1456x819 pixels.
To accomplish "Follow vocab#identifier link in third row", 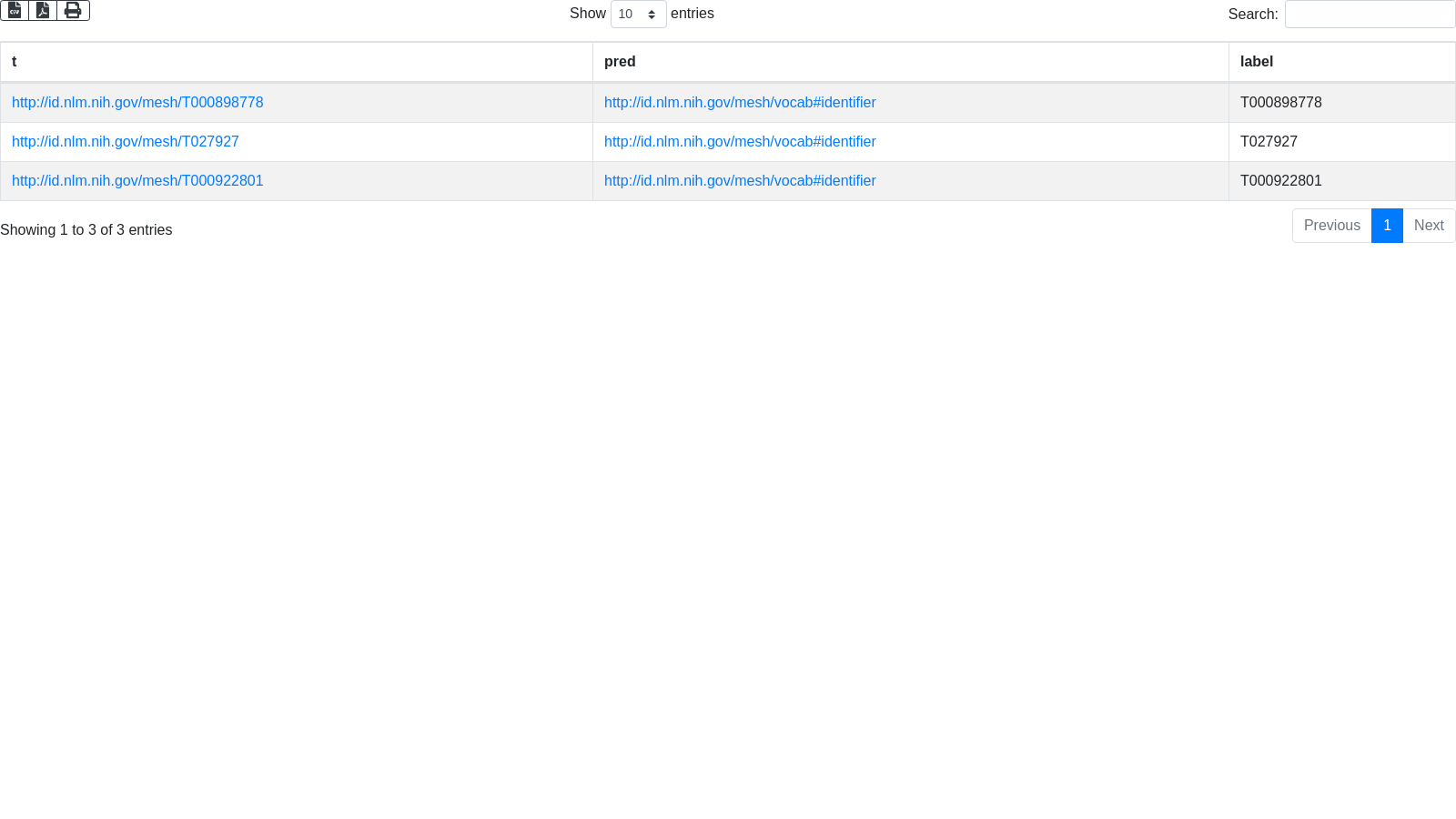I will point(740,181).
